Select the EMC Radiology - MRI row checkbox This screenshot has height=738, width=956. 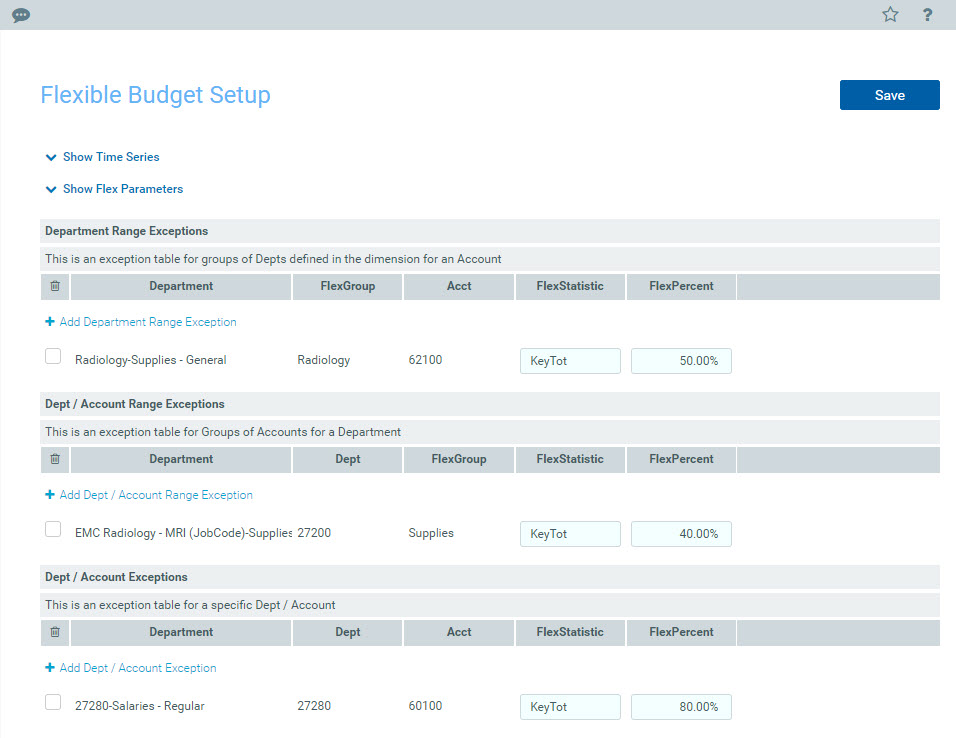click(x=53, y=530)
